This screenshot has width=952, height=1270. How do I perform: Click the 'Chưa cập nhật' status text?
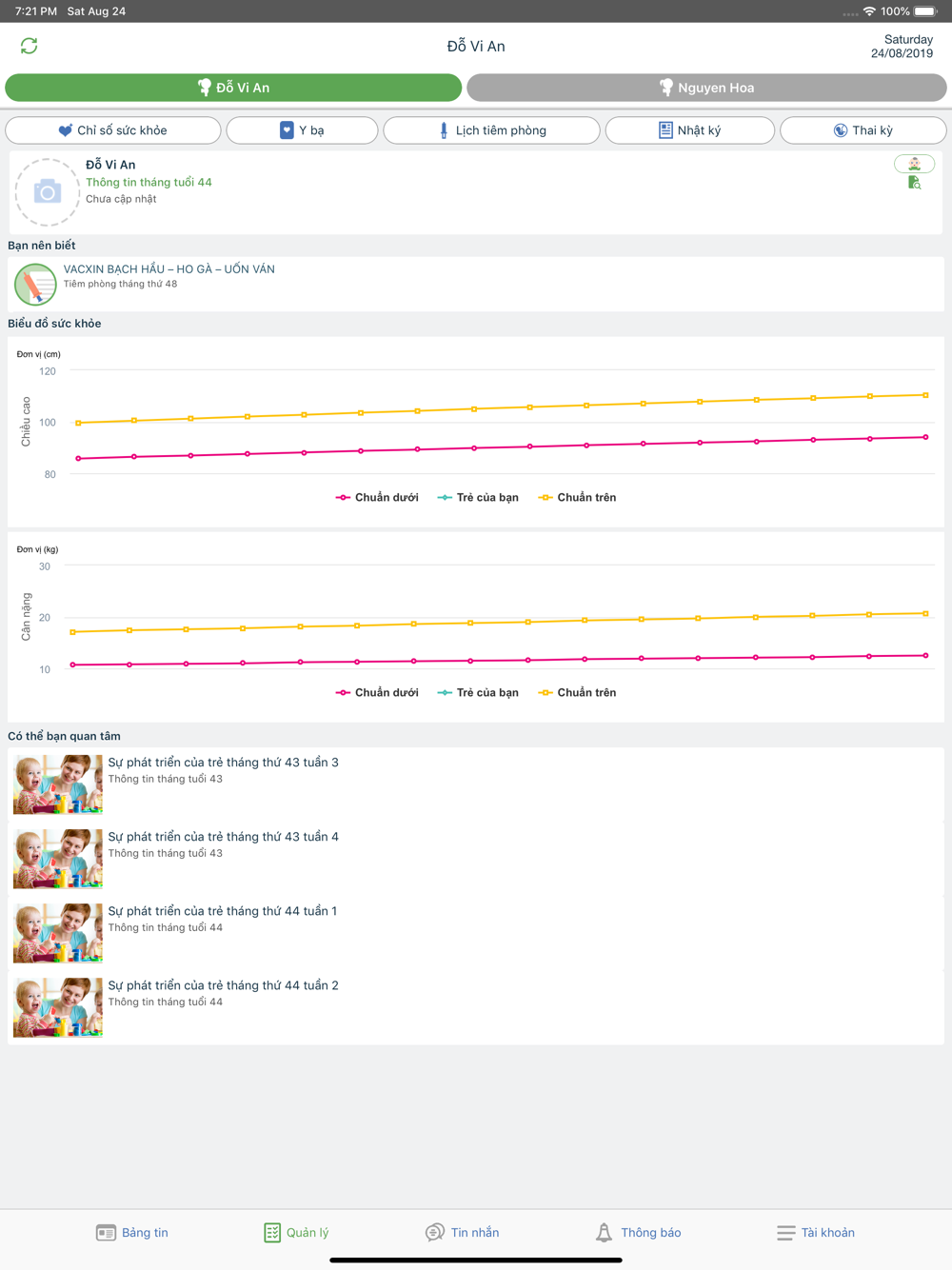coord(121,199)
